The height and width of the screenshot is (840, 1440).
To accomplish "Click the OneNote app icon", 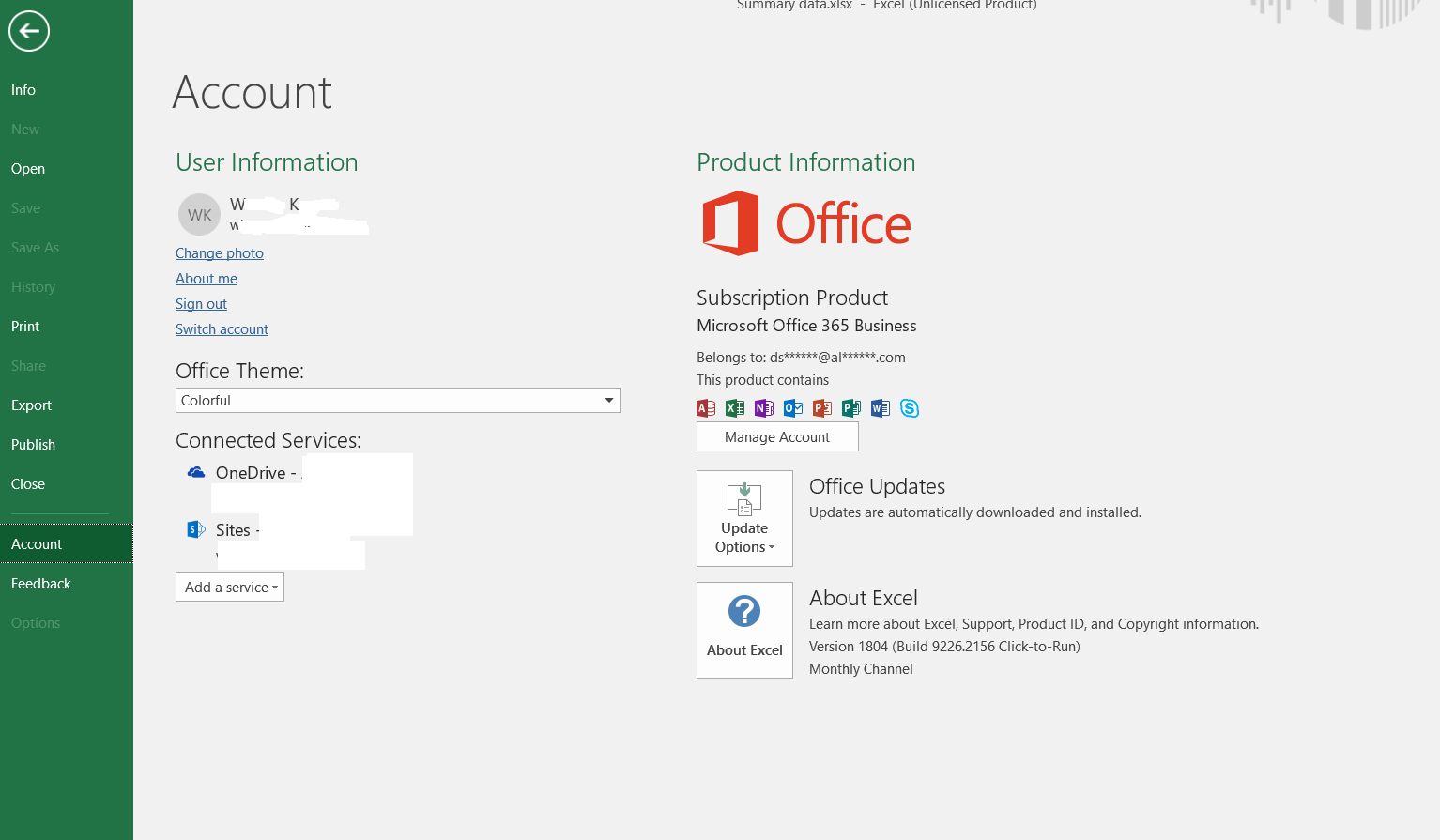I will pos(764,408).
